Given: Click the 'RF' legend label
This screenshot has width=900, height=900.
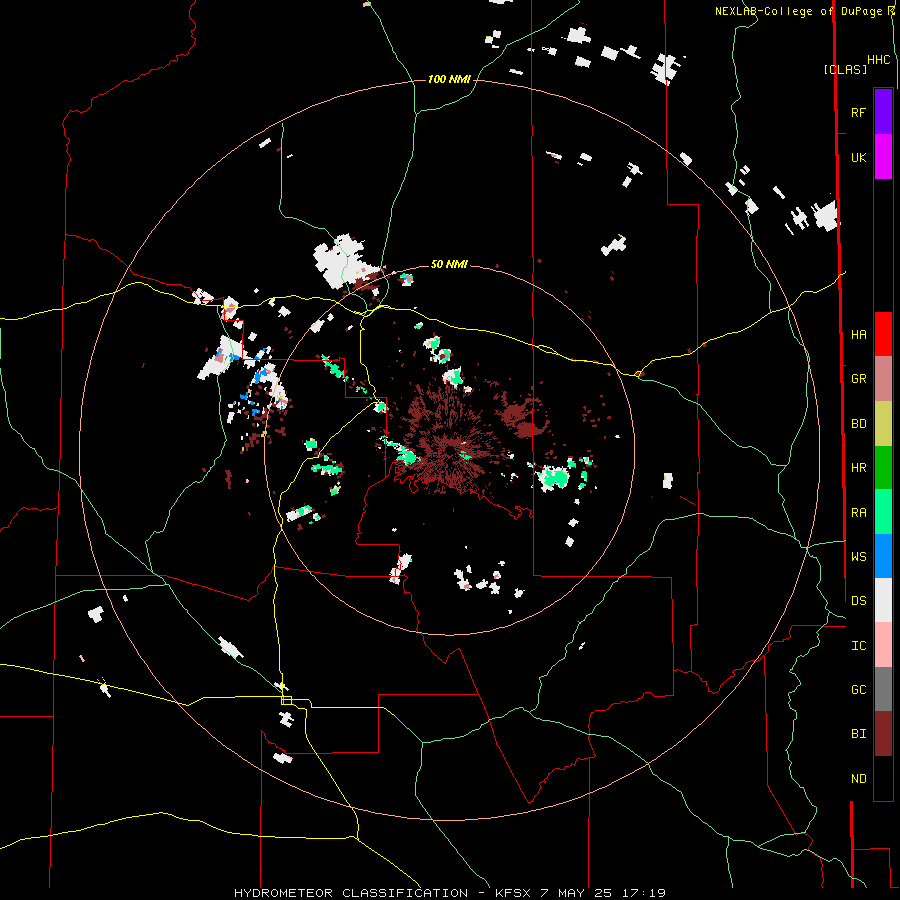Looking at the screenshot, I should pyautogui.click(x=858, y=113).
